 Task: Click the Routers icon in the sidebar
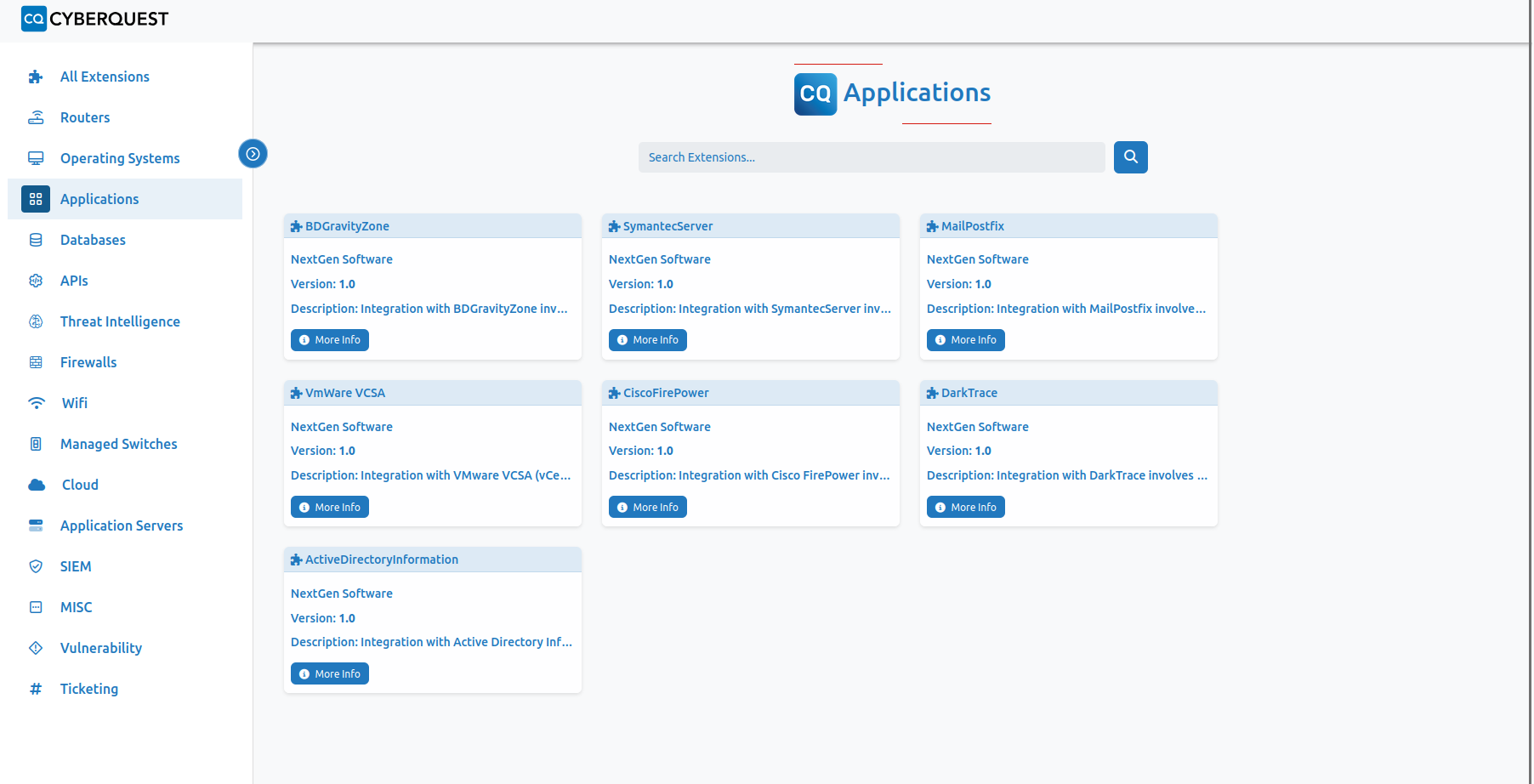36,117
